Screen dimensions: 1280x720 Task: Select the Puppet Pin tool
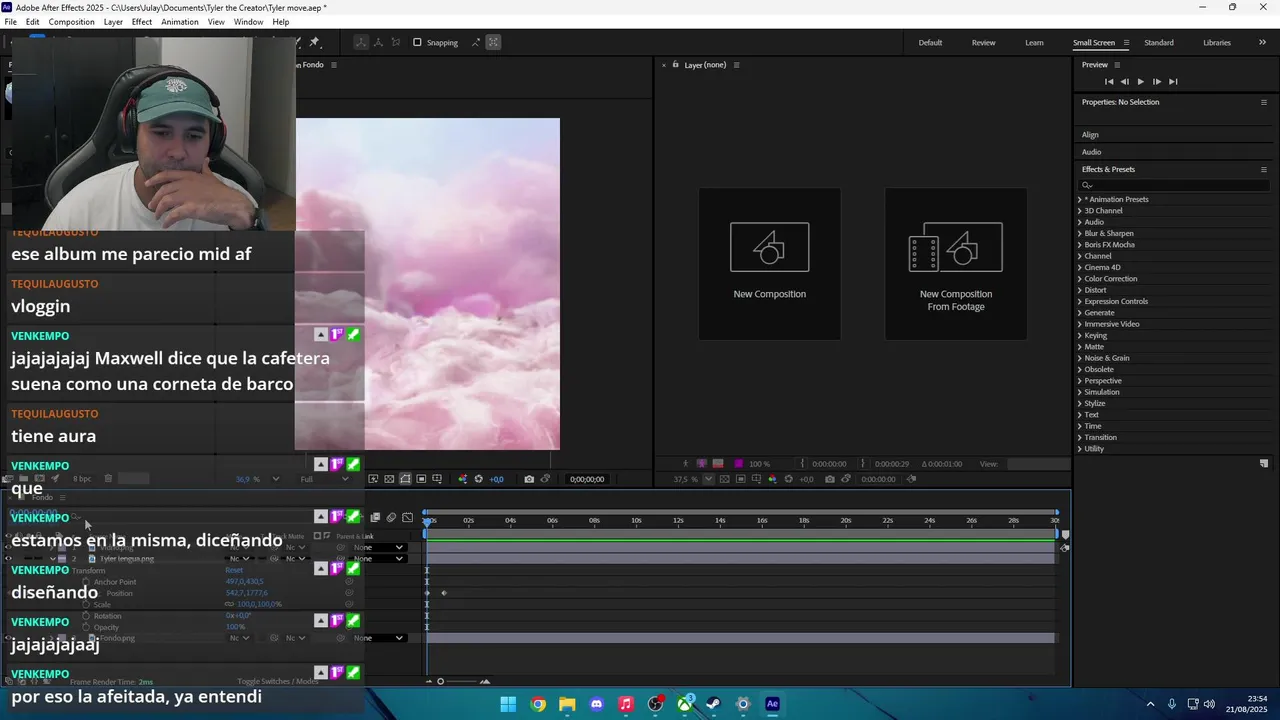click(314, 42)
